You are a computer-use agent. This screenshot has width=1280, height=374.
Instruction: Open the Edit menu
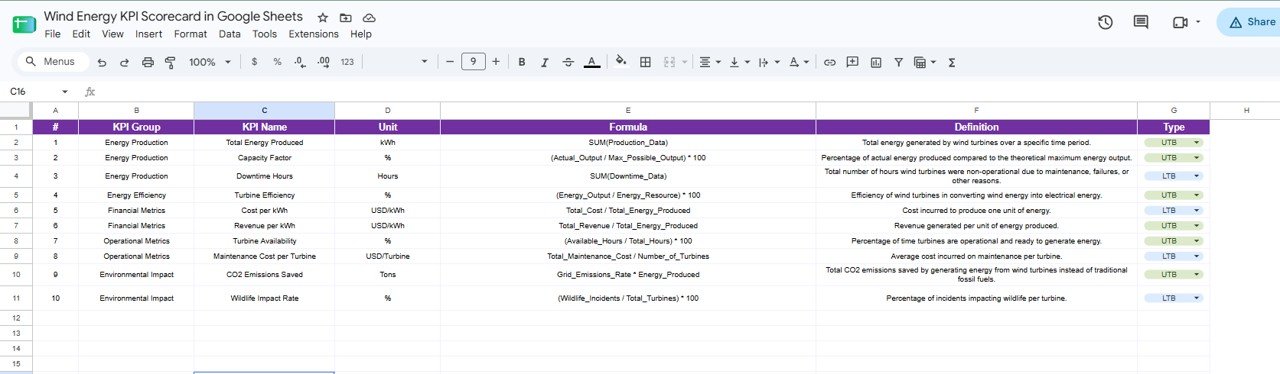point(81,34)
